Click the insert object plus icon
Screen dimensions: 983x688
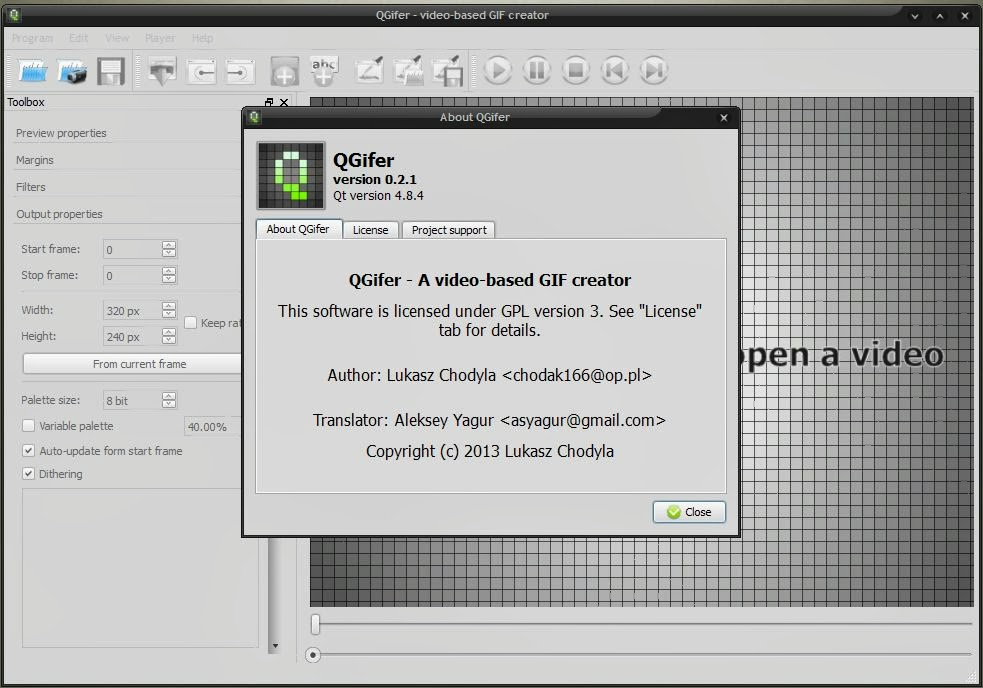pyautogui.click(x=285, y=71)
